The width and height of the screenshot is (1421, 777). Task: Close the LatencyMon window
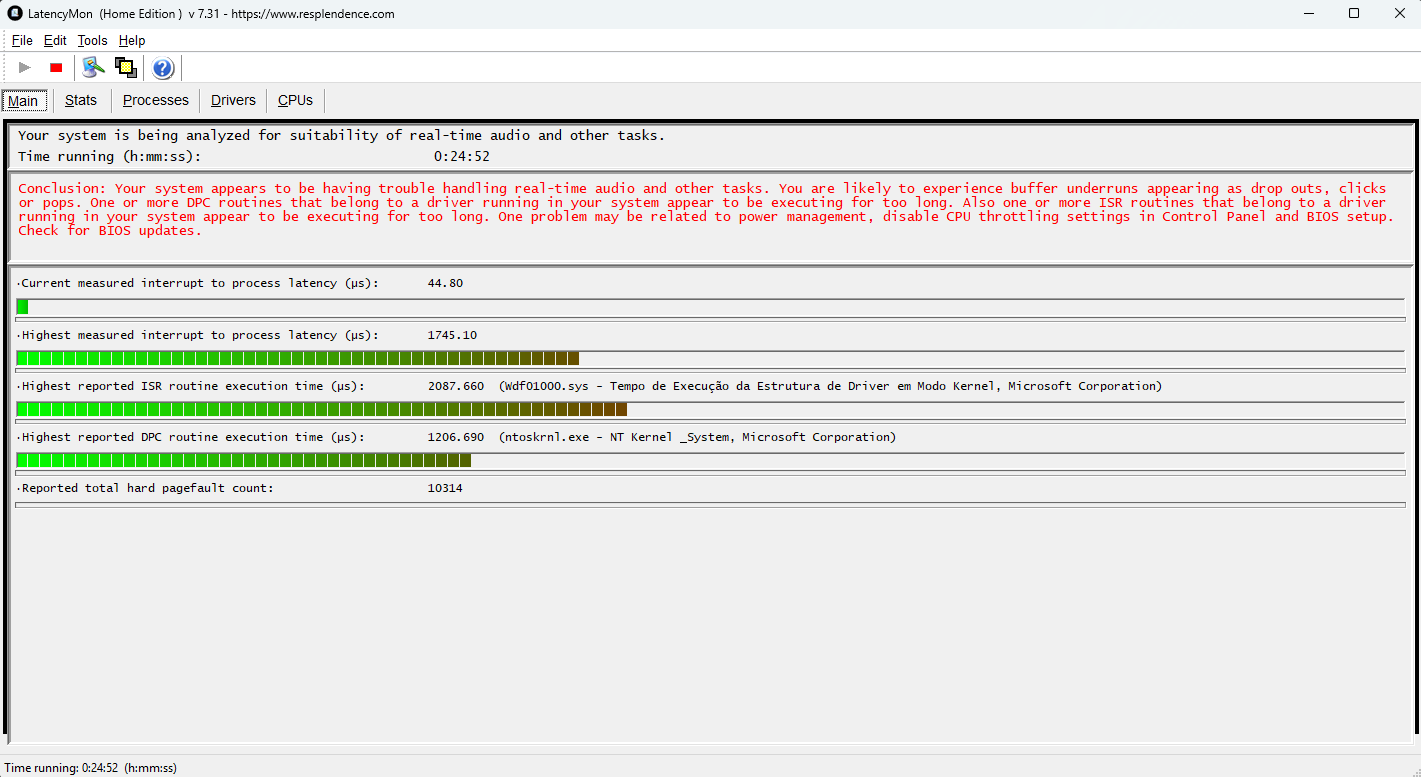click(x=1399, y=14)
